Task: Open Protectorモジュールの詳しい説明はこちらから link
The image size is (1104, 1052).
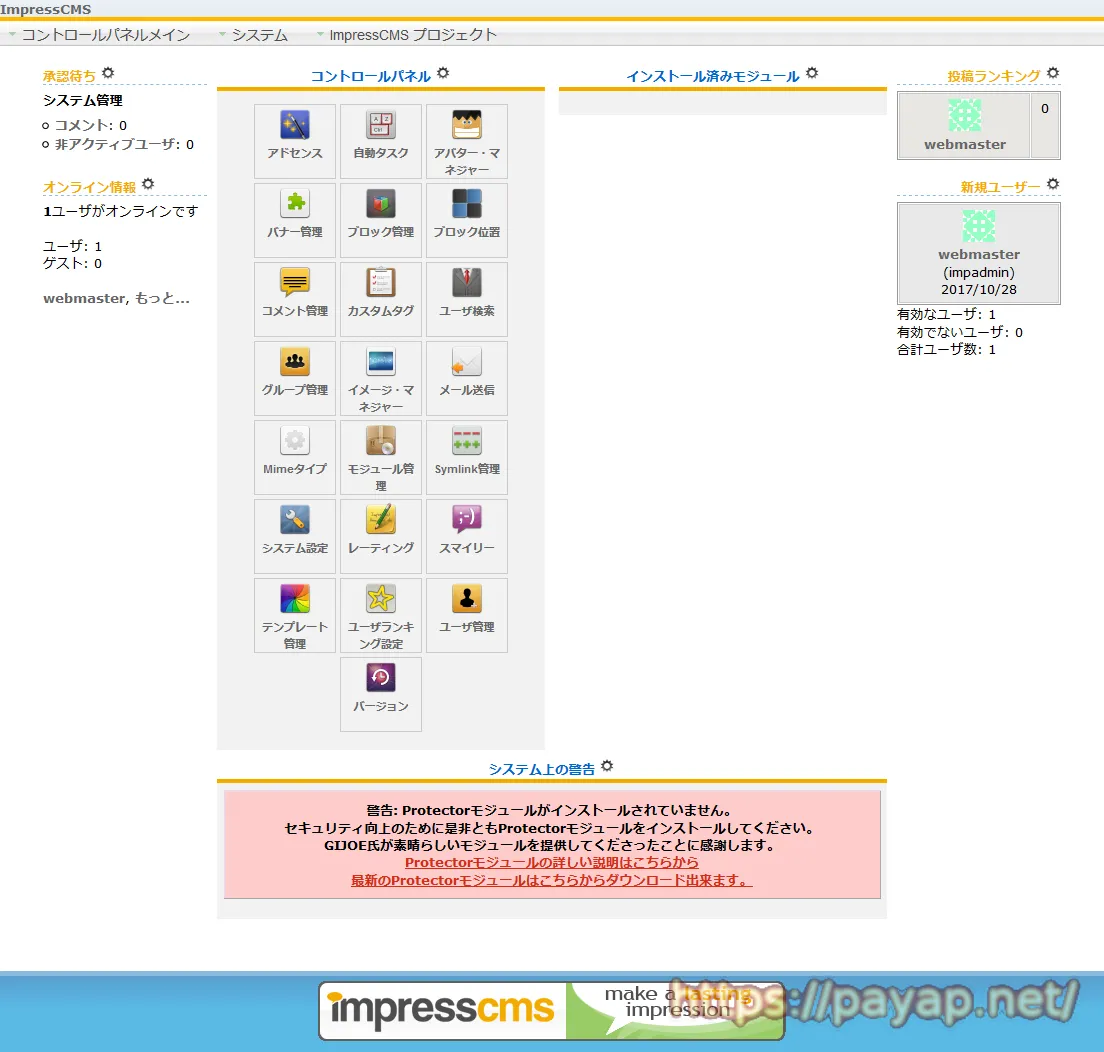Action: pos(551,862)
